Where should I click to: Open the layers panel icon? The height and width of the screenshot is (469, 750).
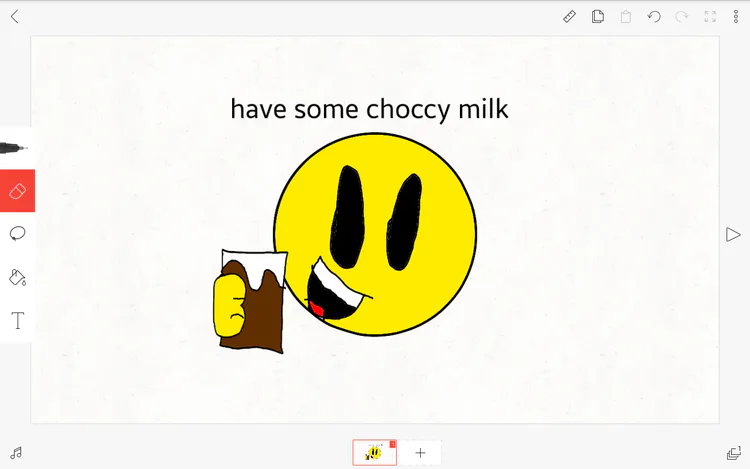tap(734, 453)
